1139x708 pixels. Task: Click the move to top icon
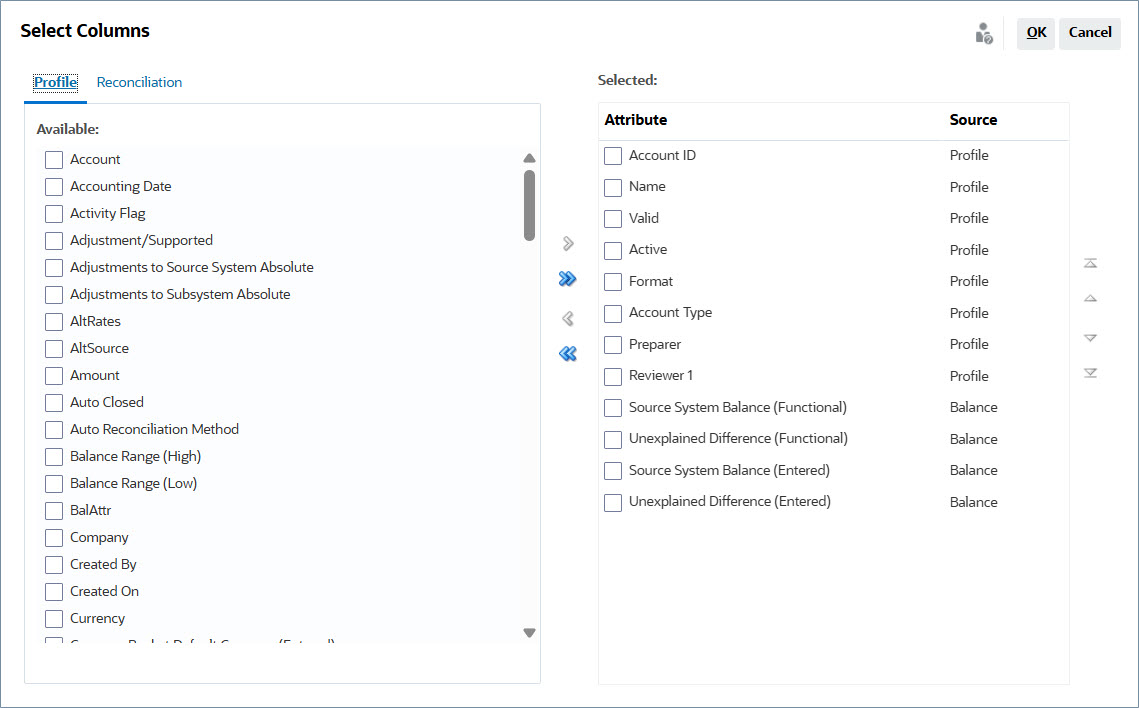tap(1090, 262)
